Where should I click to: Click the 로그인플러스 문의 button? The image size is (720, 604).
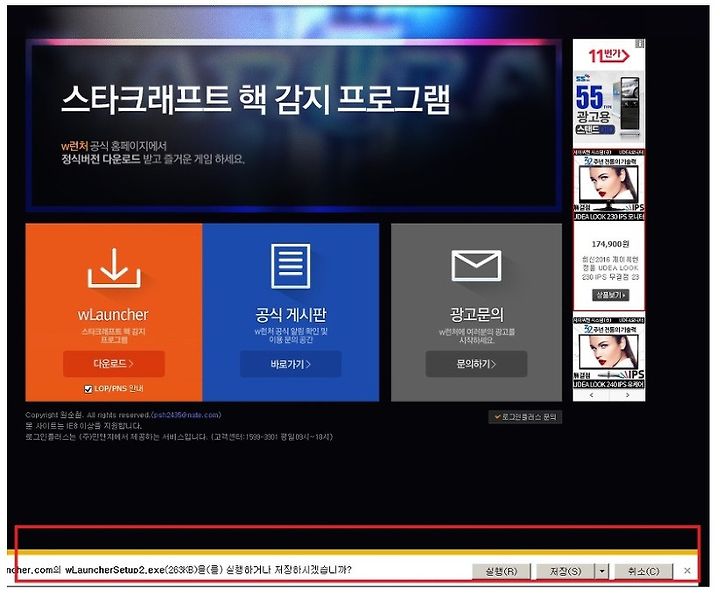point(525,417)
